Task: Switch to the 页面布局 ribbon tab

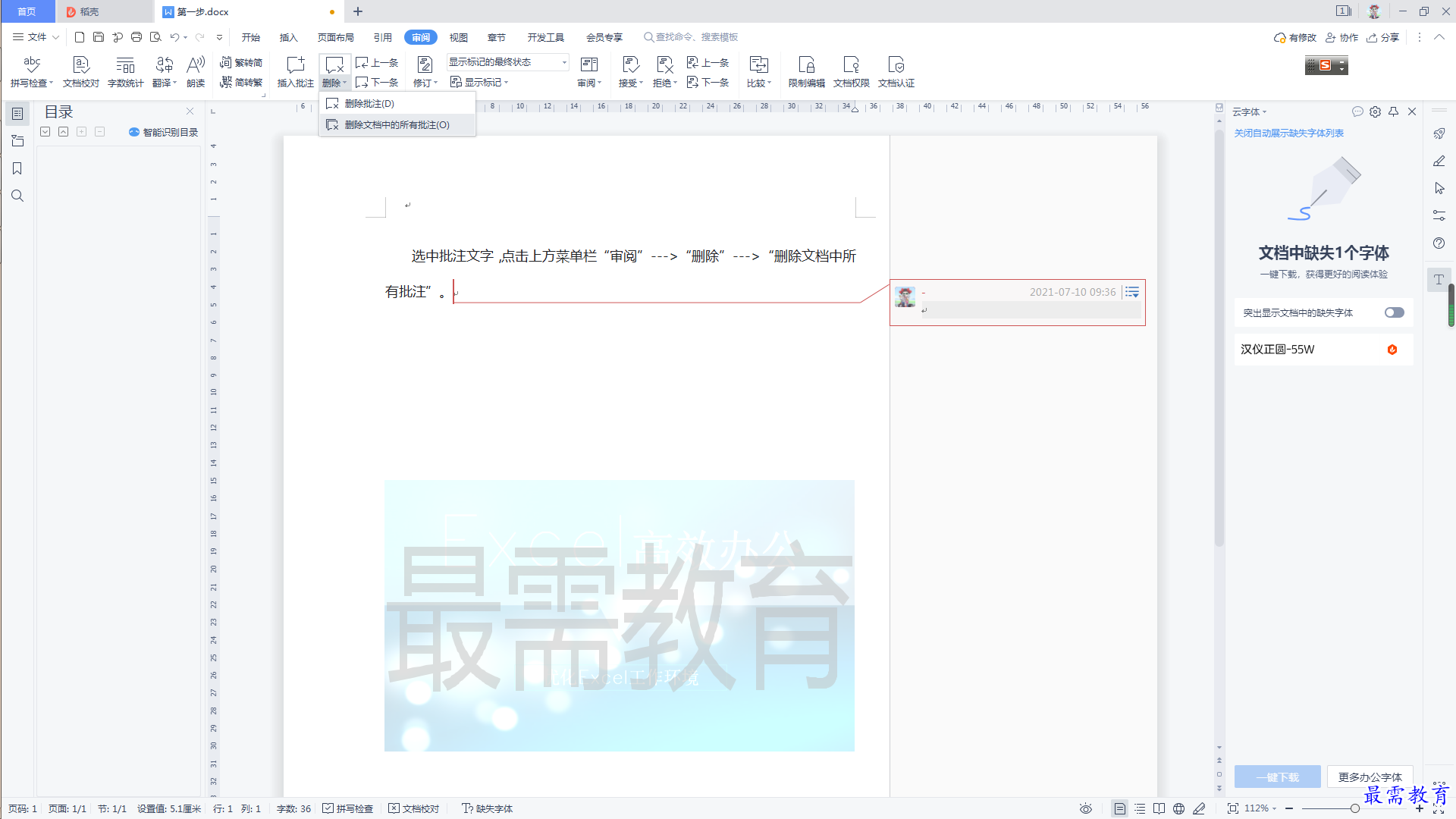Action: pos(336,37)
